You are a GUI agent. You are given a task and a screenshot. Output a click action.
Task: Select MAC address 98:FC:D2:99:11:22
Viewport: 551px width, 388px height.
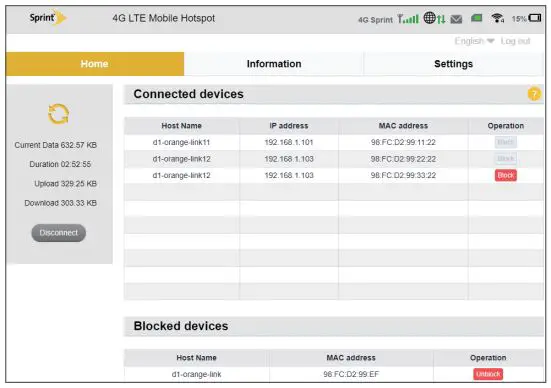point(403,142)
